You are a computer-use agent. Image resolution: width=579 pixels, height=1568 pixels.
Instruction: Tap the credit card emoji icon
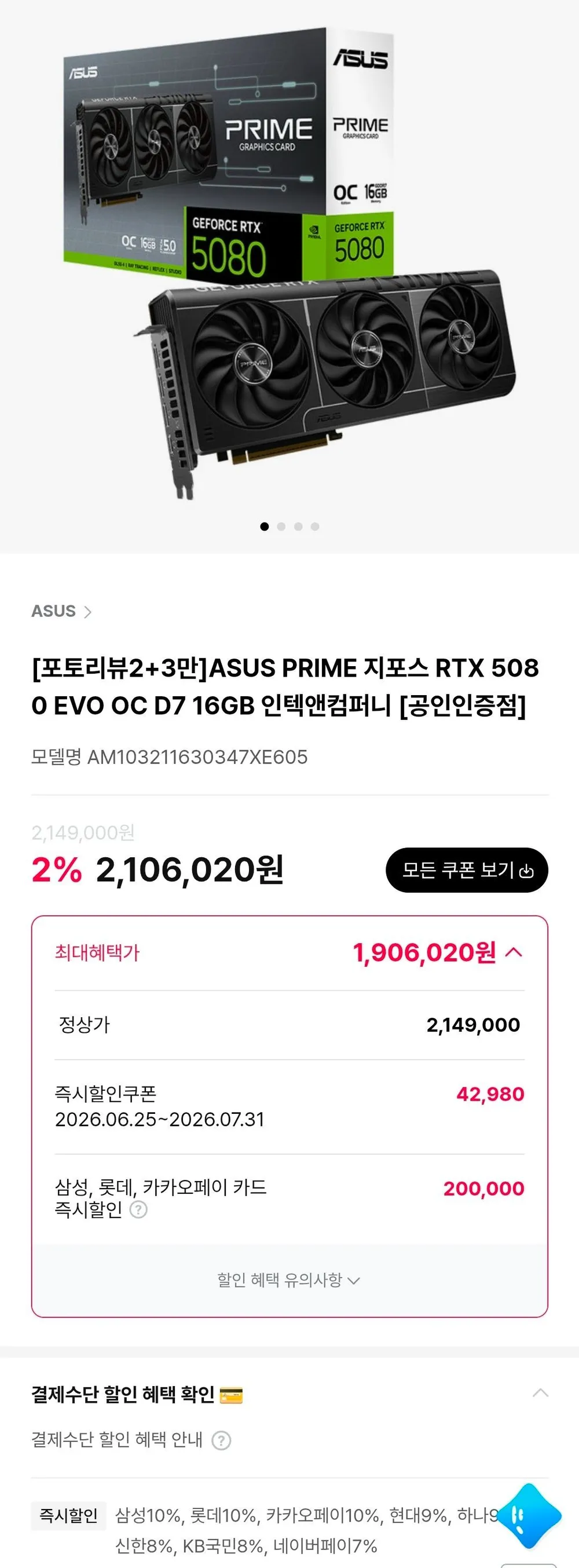coord(231,1395)
